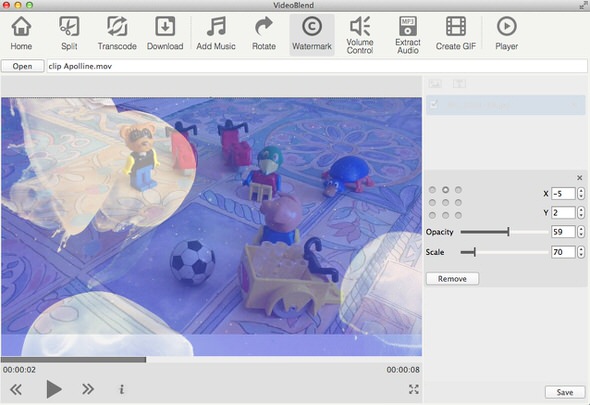The height and width of the screenshot is (405, 590).
Task: Click the Opacity value field
Action: click(563, 232)
